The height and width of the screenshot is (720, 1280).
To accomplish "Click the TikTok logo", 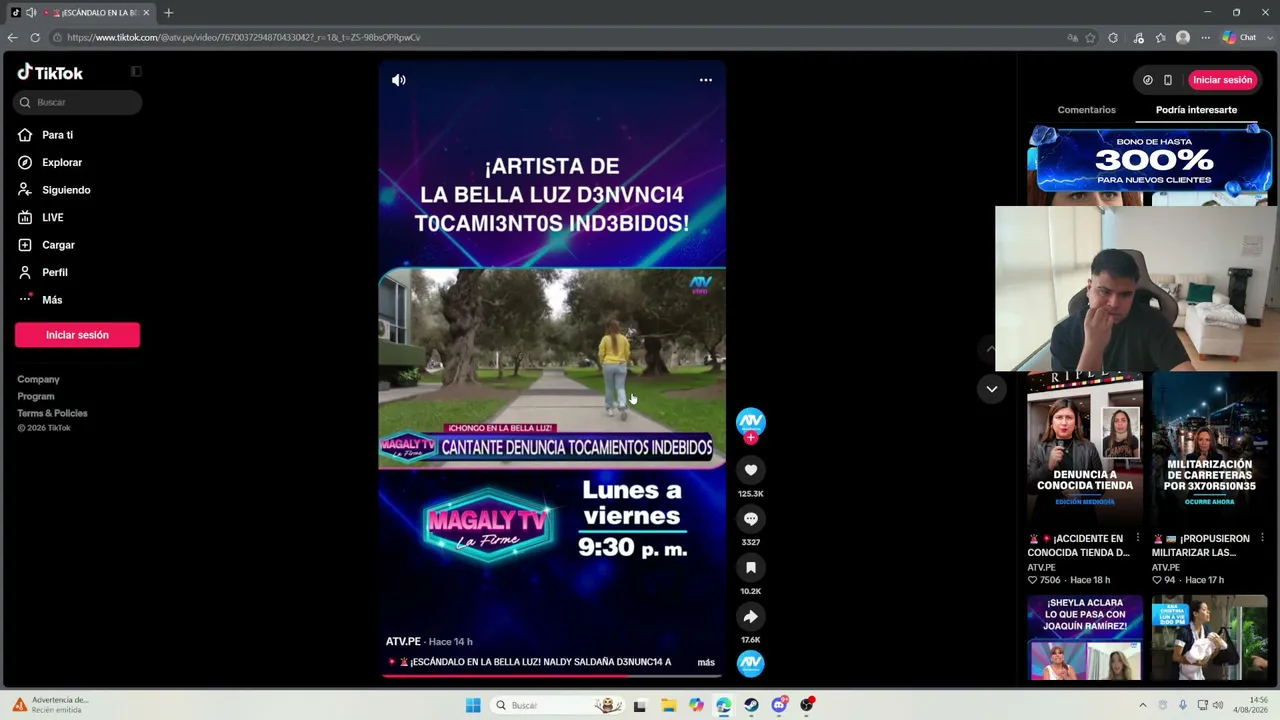I will click(50, 72).
